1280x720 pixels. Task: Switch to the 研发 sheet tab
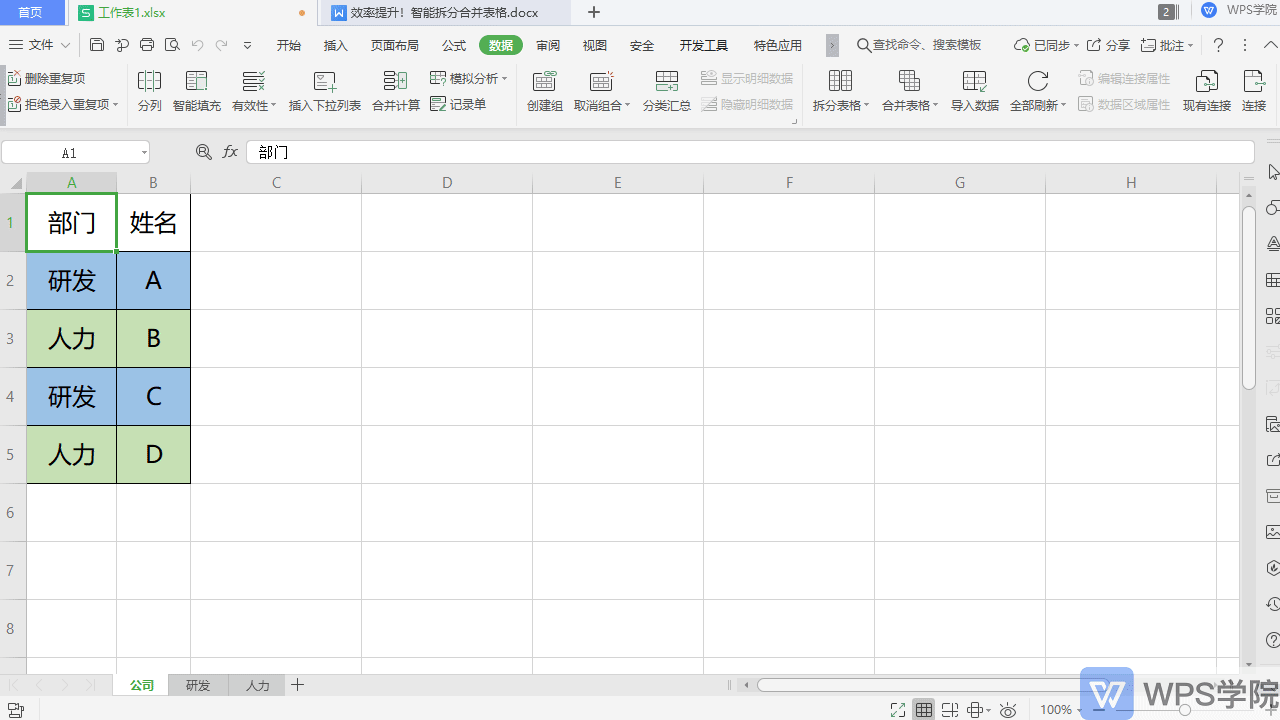pos(197,685)
